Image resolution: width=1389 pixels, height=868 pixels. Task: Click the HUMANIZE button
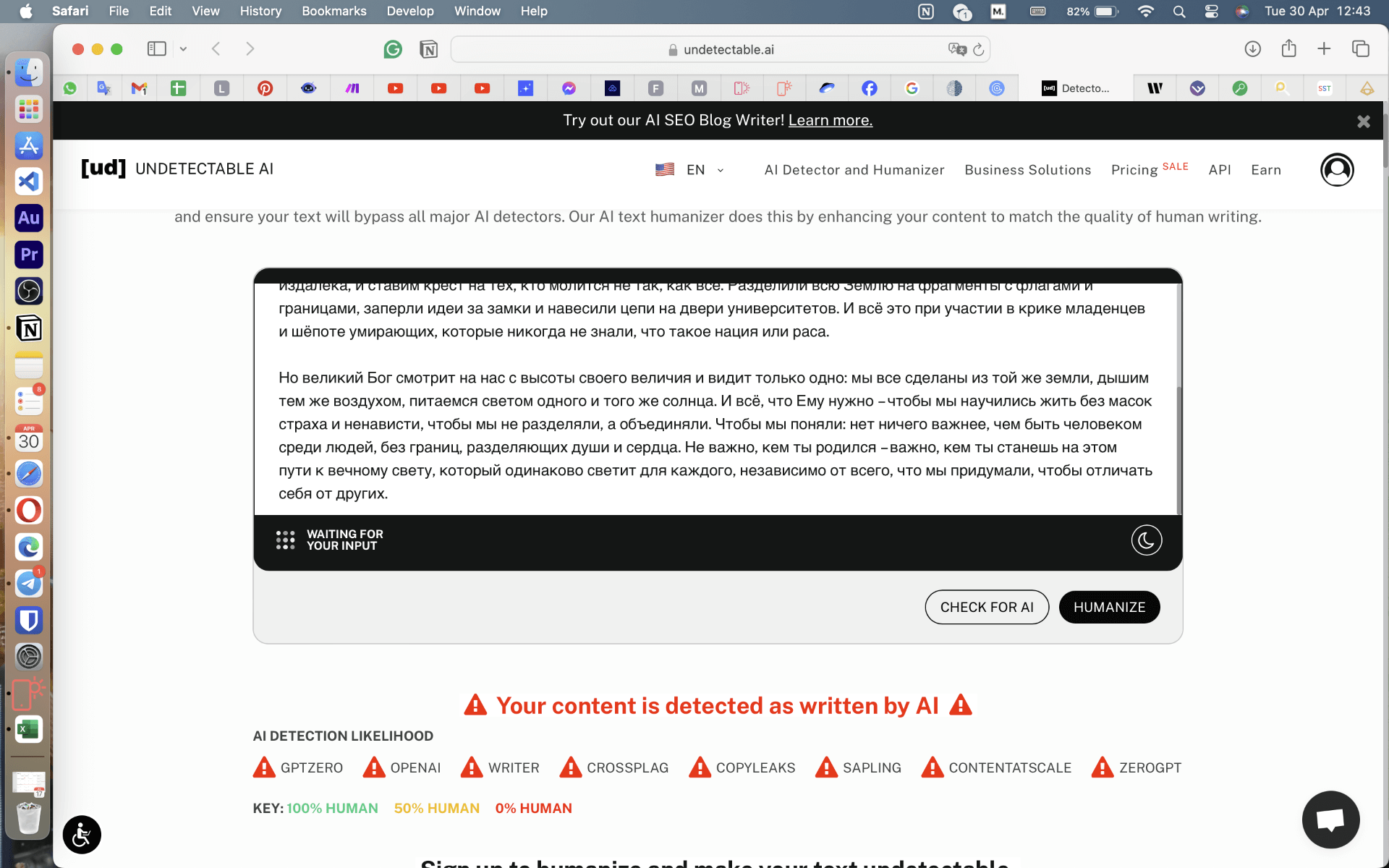[1109, 607]
